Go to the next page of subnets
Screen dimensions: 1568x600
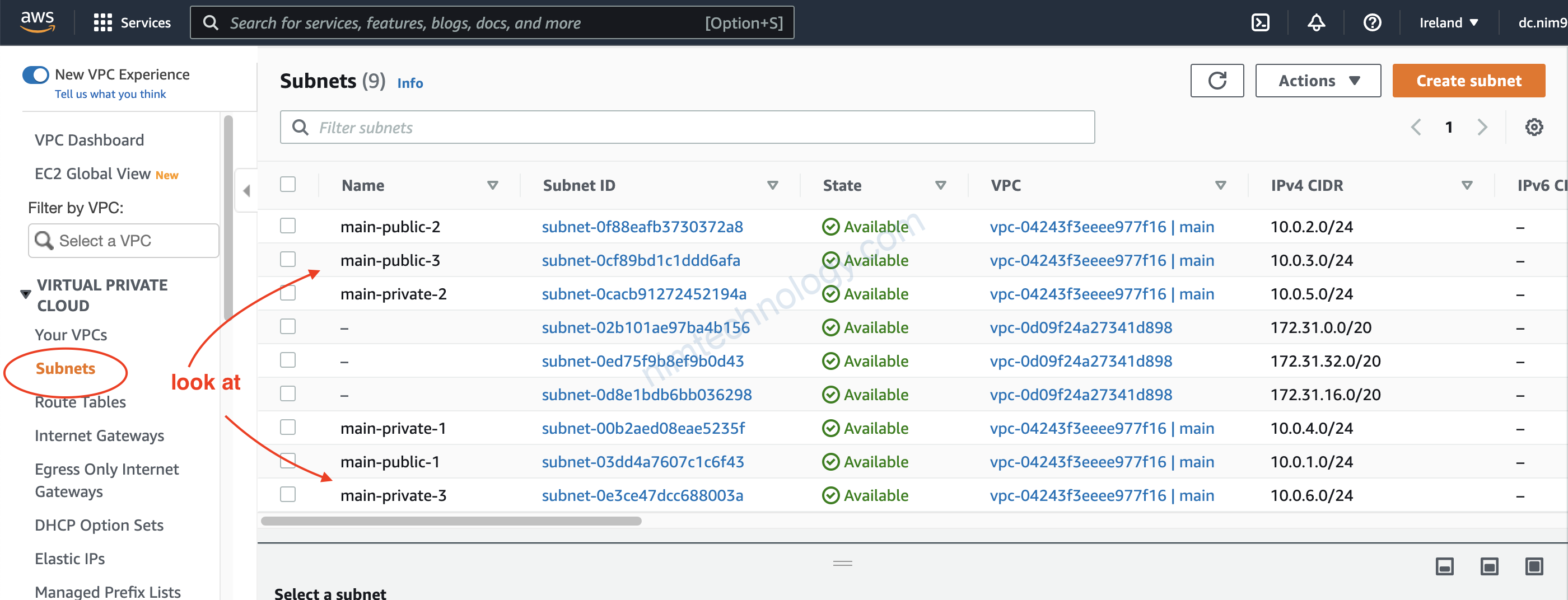tap(1482, 127)
